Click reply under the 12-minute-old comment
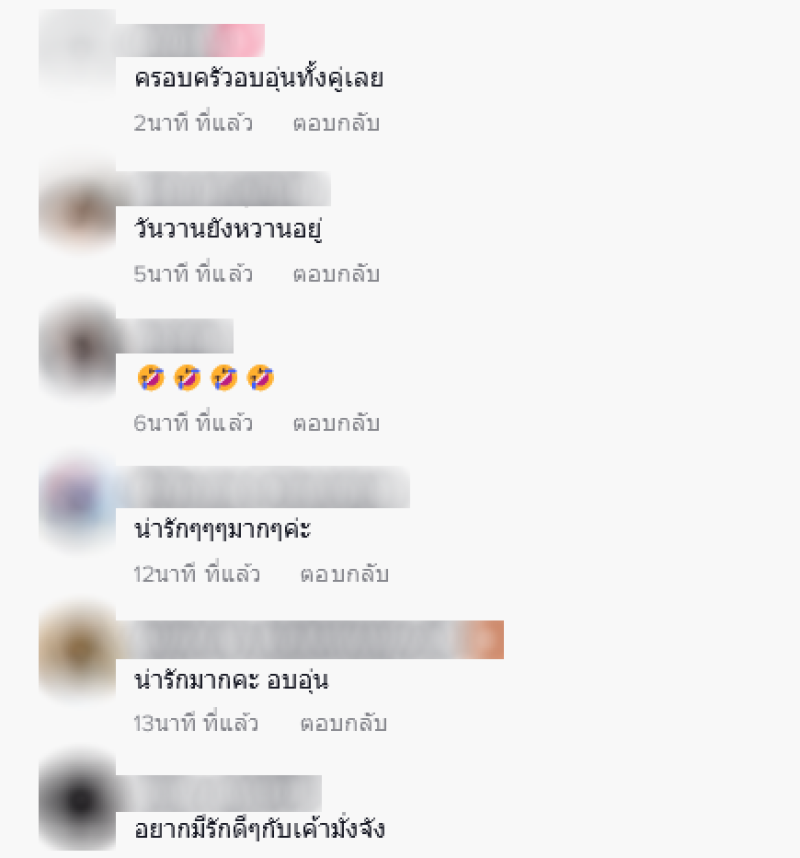 pos(344,574)
